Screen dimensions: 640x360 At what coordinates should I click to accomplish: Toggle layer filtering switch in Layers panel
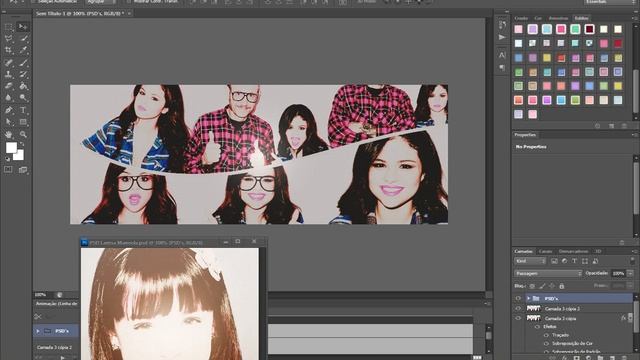click(633, 260)
